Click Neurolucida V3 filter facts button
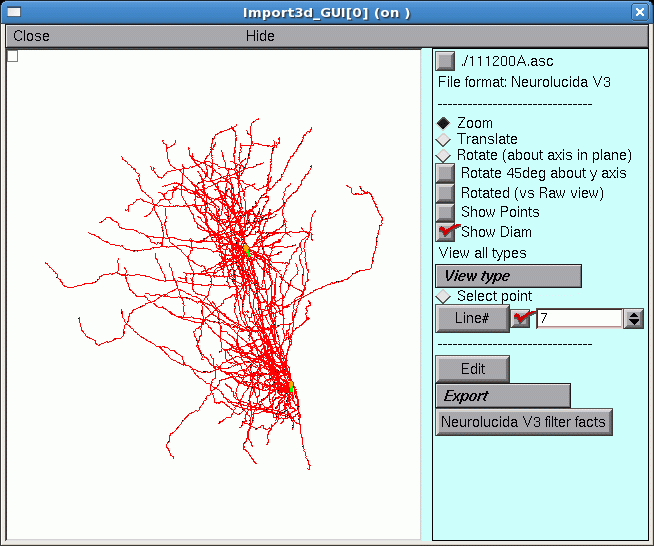 coord(523,422)
